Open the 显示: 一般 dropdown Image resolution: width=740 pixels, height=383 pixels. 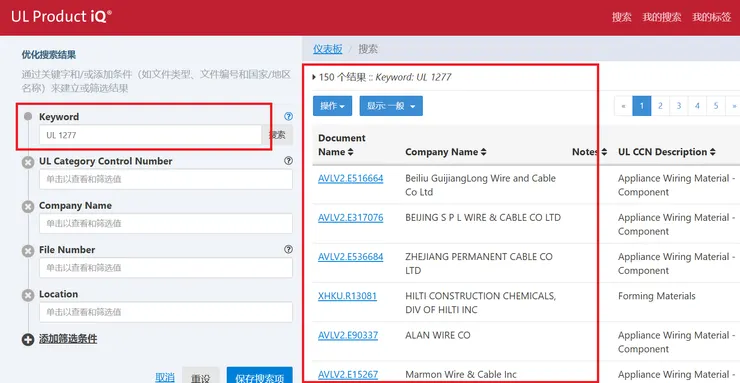pos(391,106)
